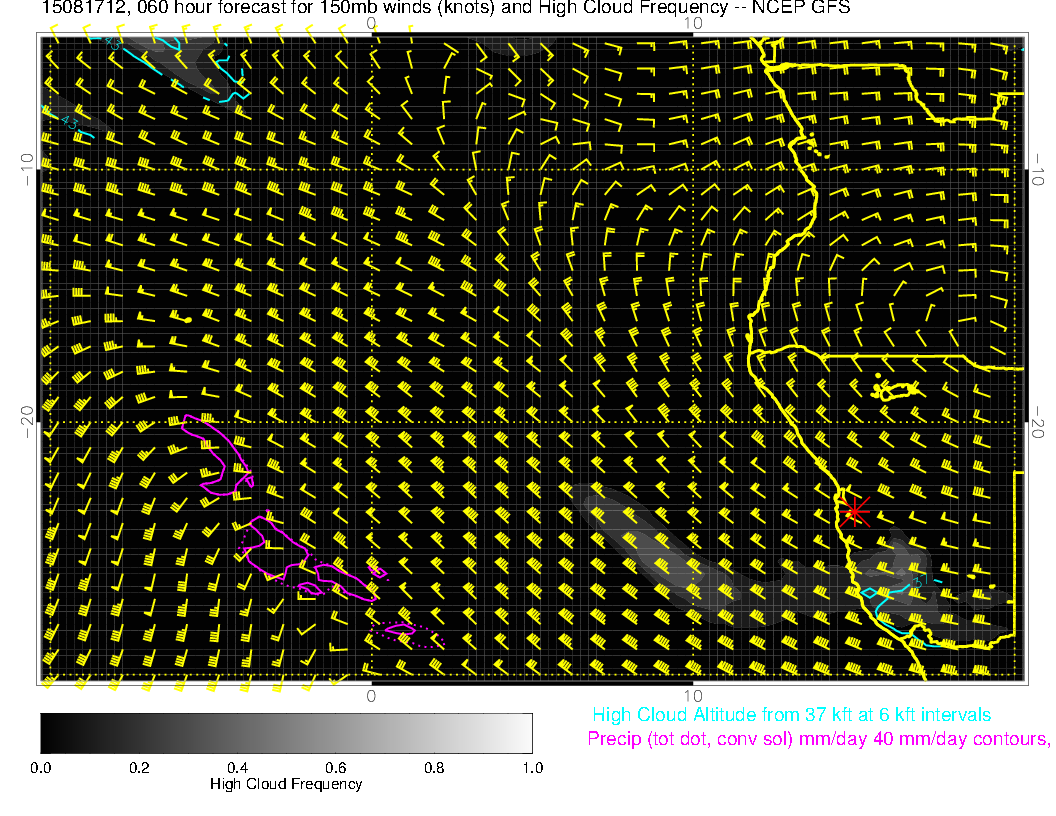This screenshot has height=816, width=1056.
Task: Select the 0 longitude label on bottom axis
Action: [371, 695]
